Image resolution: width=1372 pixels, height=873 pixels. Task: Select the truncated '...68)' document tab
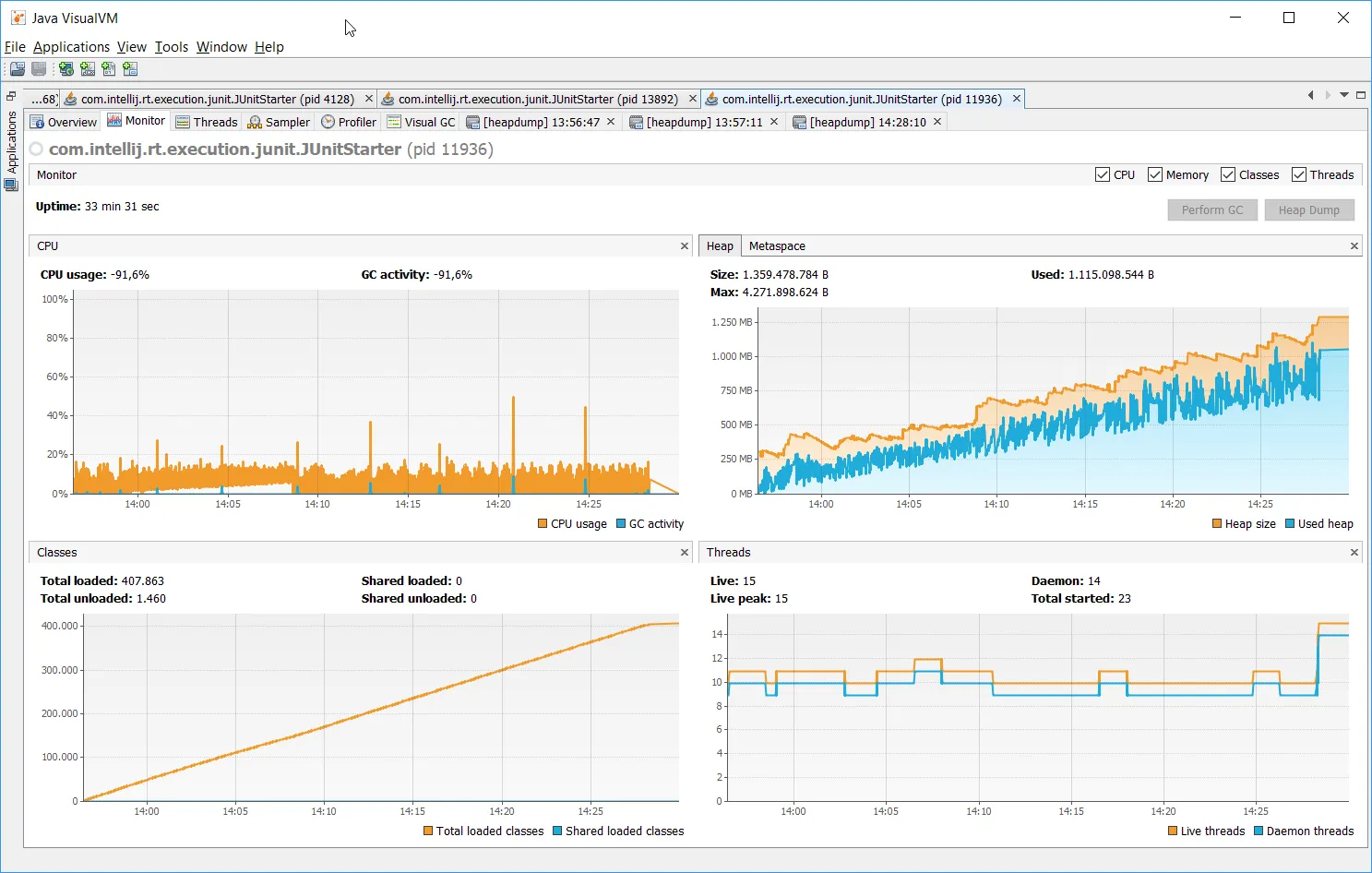[42, 99]
